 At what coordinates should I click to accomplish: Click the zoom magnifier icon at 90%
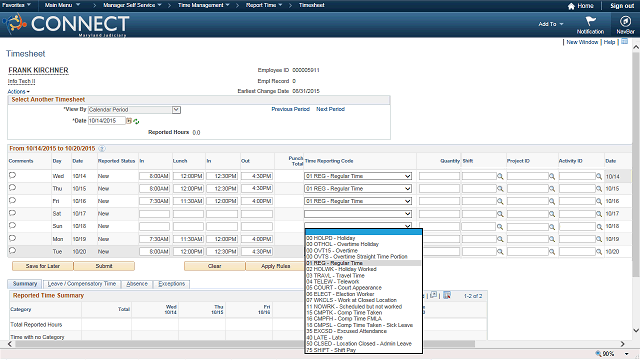pyautogui.click(x=598, y=353)
